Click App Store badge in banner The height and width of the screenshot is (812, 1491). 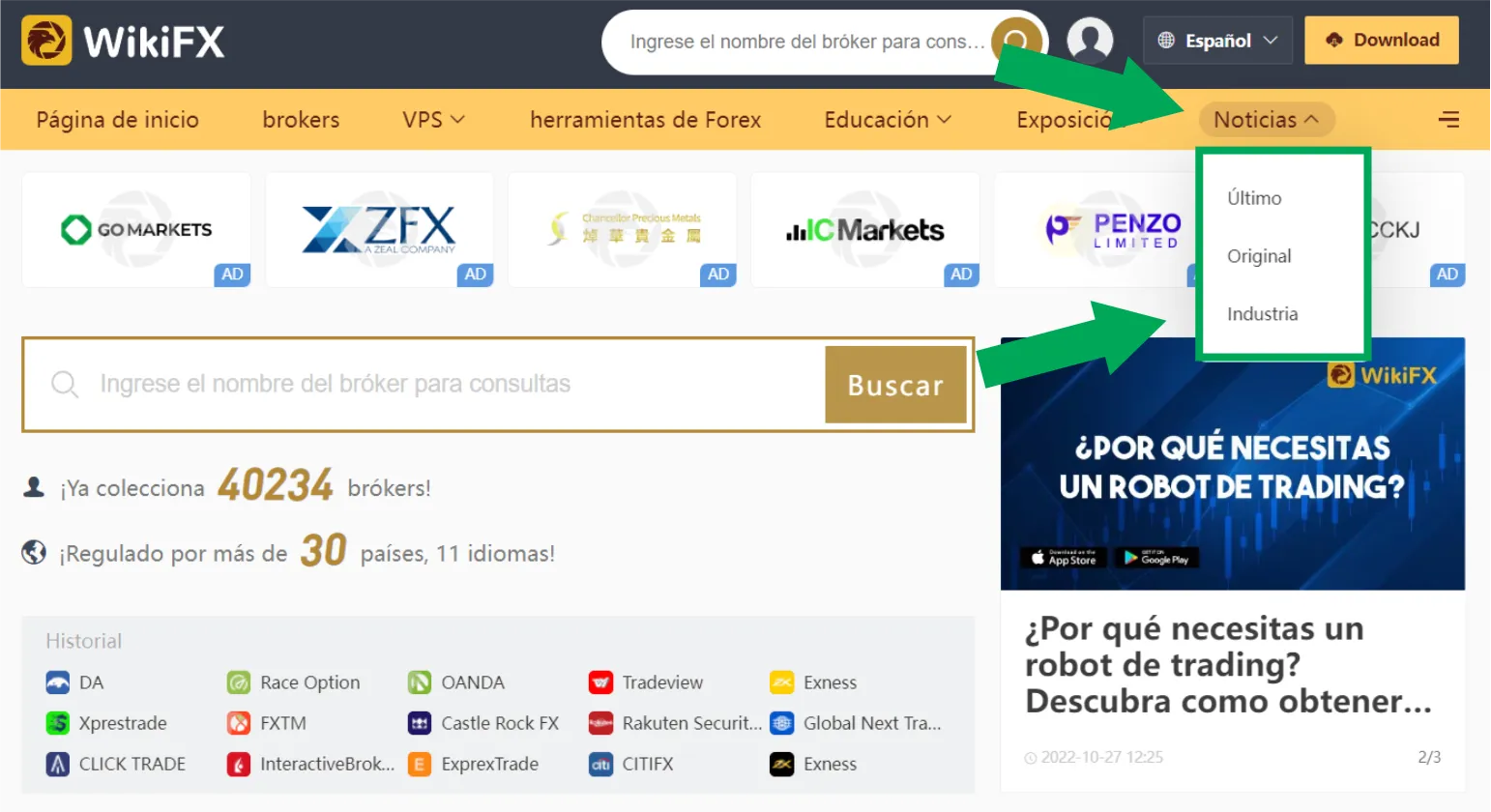pyautogui.click(x=1063, y=558)
